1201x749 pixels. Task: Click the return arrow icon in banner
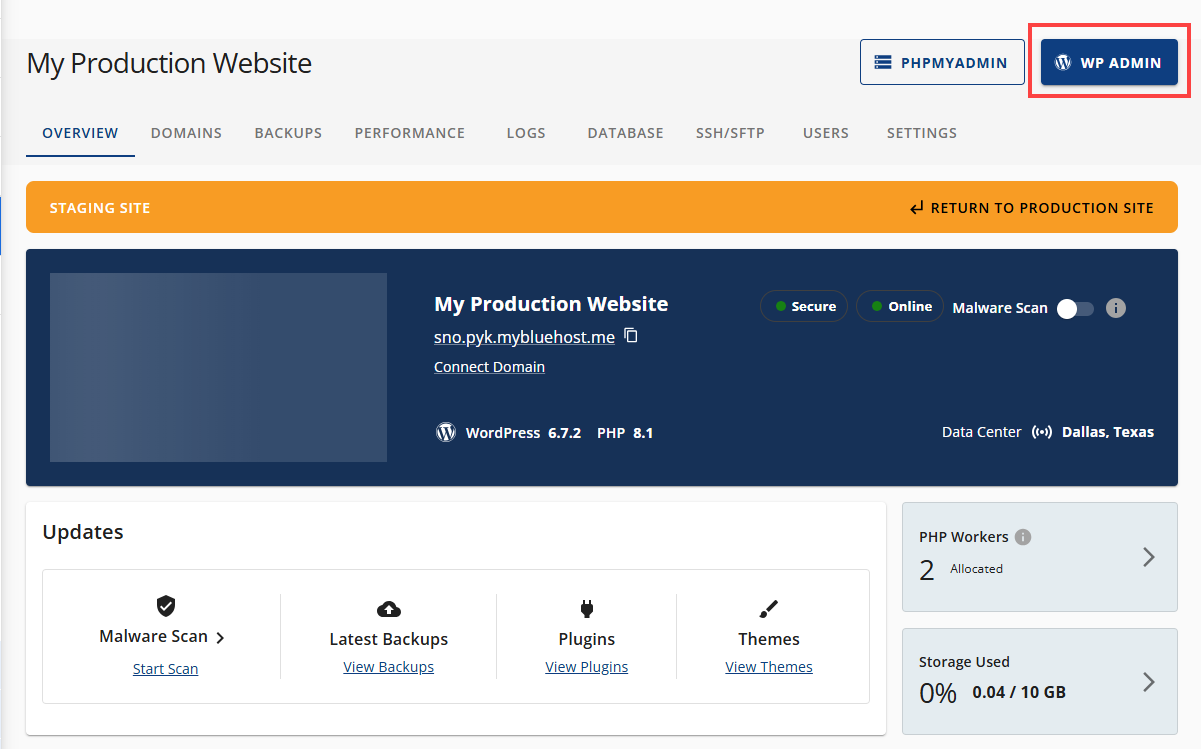click(917, 208)
